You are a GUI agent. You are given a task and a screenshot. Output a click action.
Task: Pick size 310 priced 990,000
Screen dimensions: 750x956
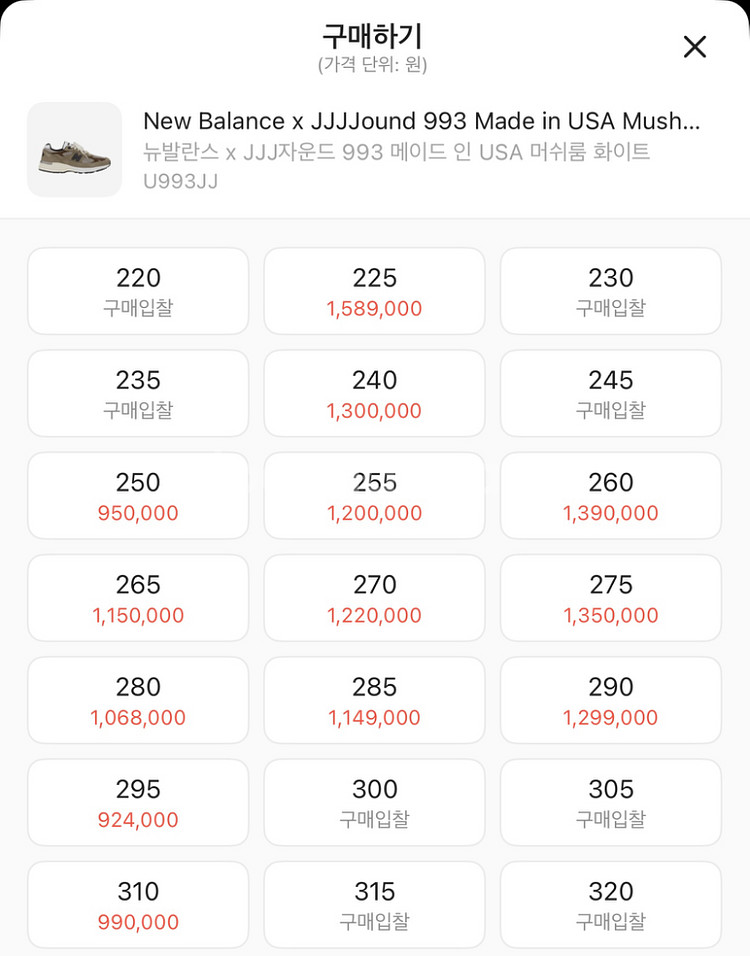point(138,905)
